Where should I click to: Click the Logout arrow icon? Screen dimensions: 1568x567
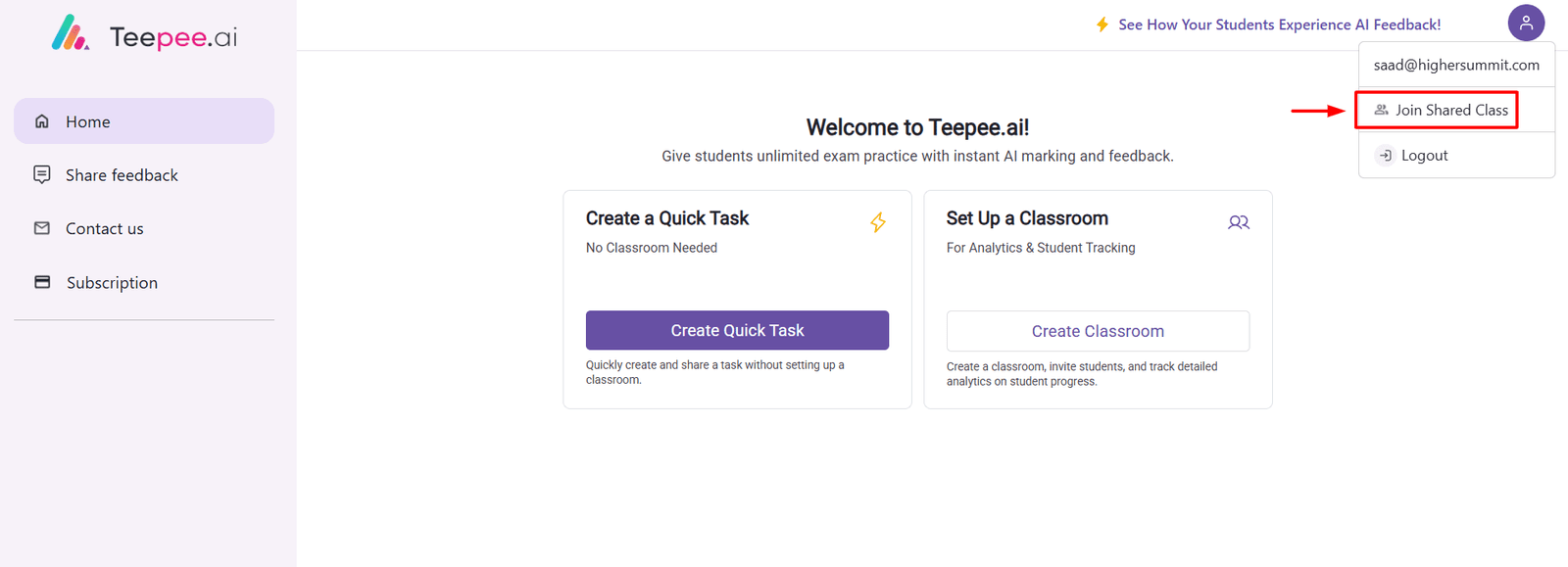1385,156
